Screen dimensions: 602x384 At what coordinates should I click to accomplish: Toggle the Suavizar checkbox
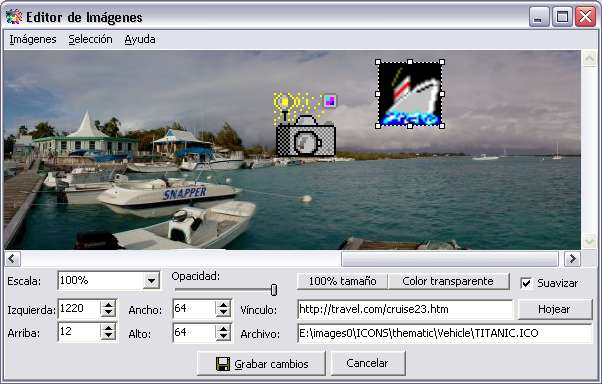point(526,283)
